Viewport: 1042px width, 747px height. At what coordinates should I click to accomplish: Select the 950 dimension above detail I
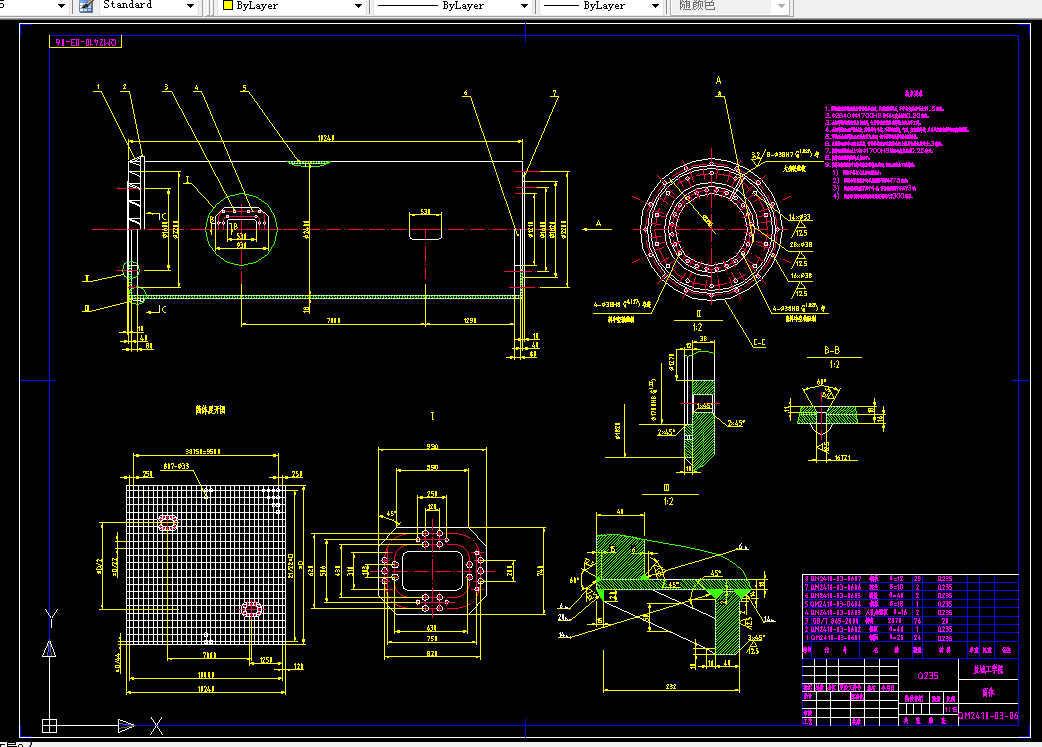[432, 446]
